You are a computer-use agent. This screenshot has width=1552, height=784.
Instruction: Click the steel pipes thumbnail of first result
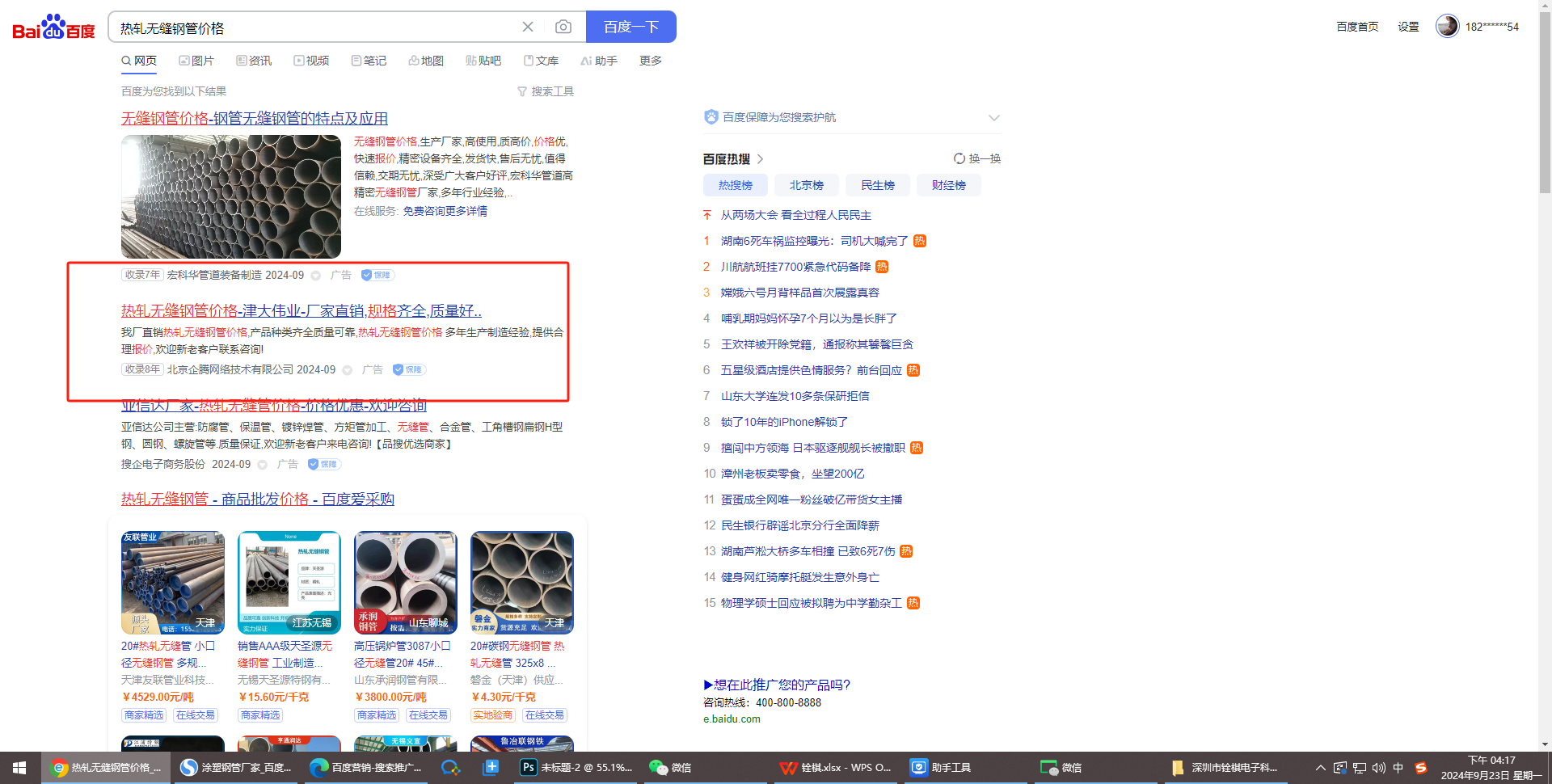(231, 196)
